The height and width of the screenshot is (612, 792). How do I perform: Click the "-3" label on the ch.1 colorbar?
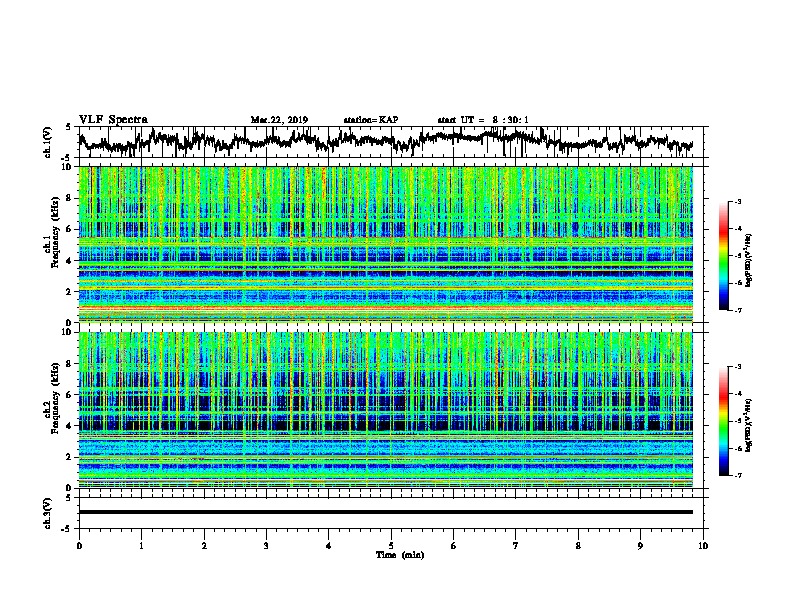(x=738, y=202)
